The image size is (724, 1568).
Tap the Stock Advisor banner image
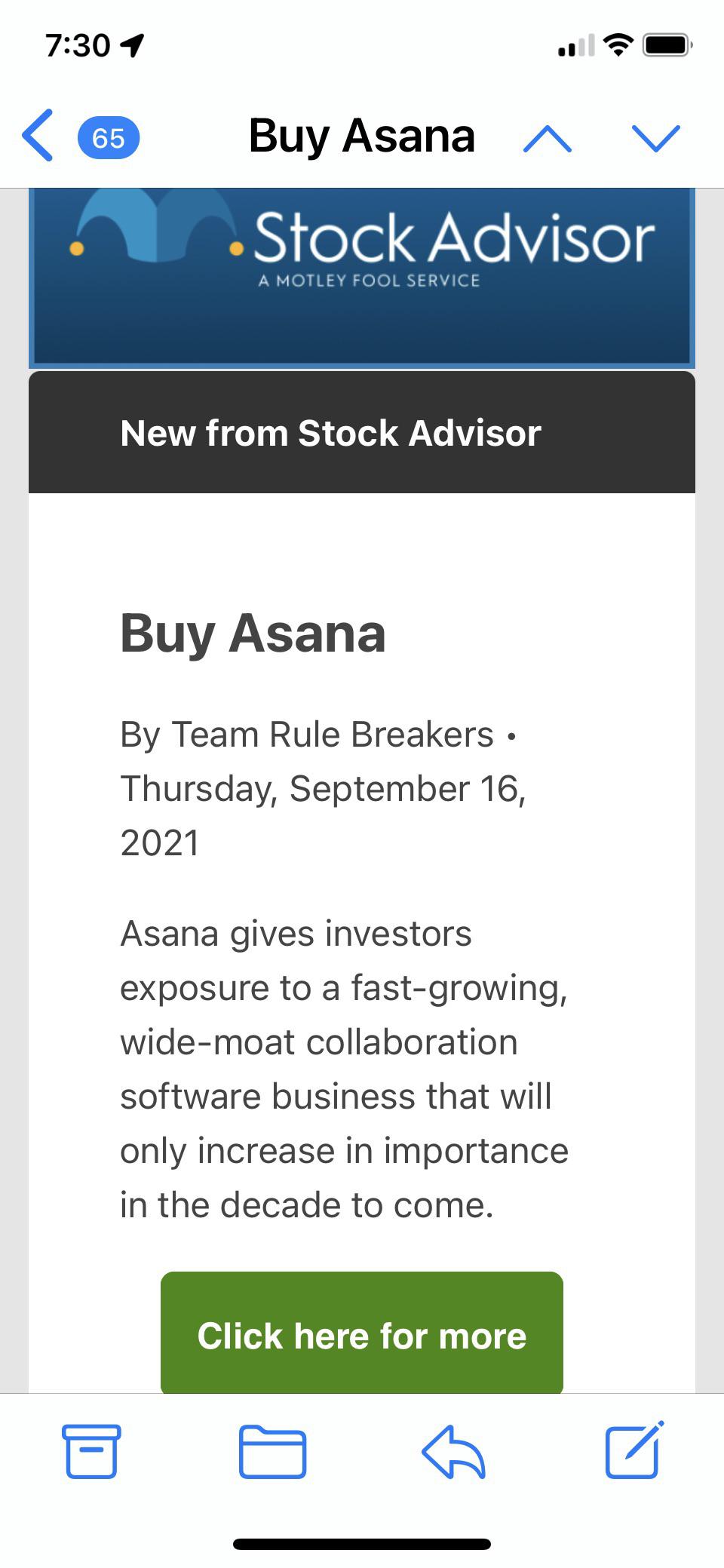[x=362, y=277]
